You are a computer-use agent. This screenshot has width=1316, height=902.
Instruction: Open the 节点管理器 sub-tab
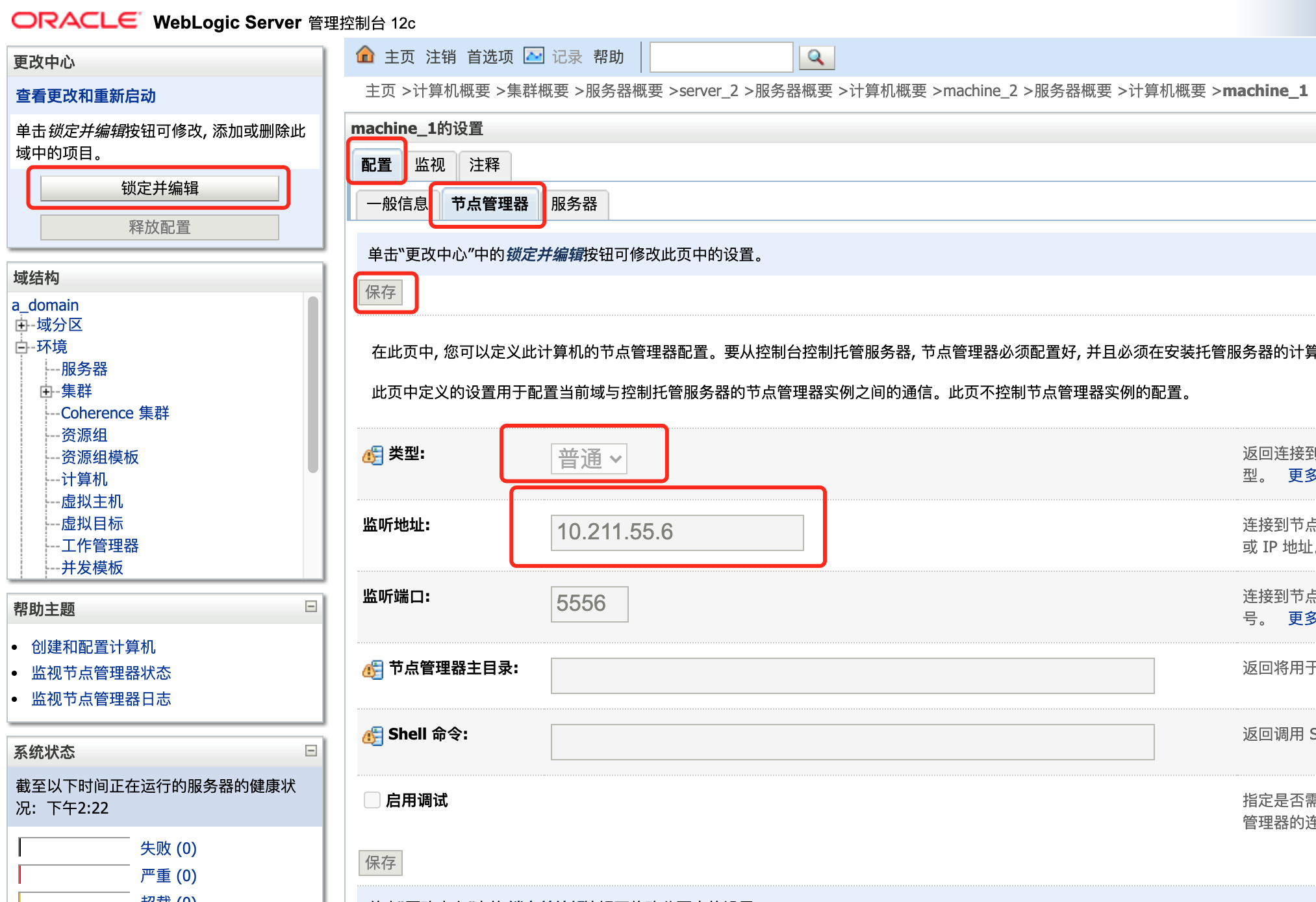(490, 204)
